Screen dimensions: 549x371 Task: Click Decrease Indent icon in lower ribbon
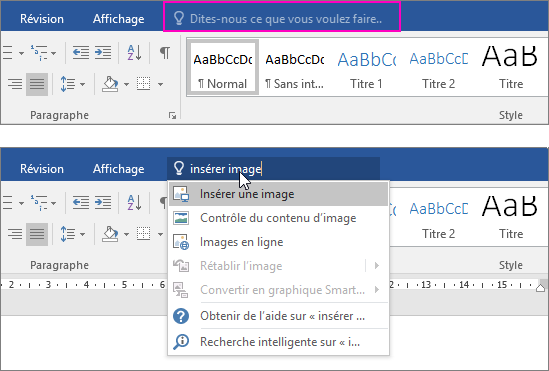coord(81,203)
